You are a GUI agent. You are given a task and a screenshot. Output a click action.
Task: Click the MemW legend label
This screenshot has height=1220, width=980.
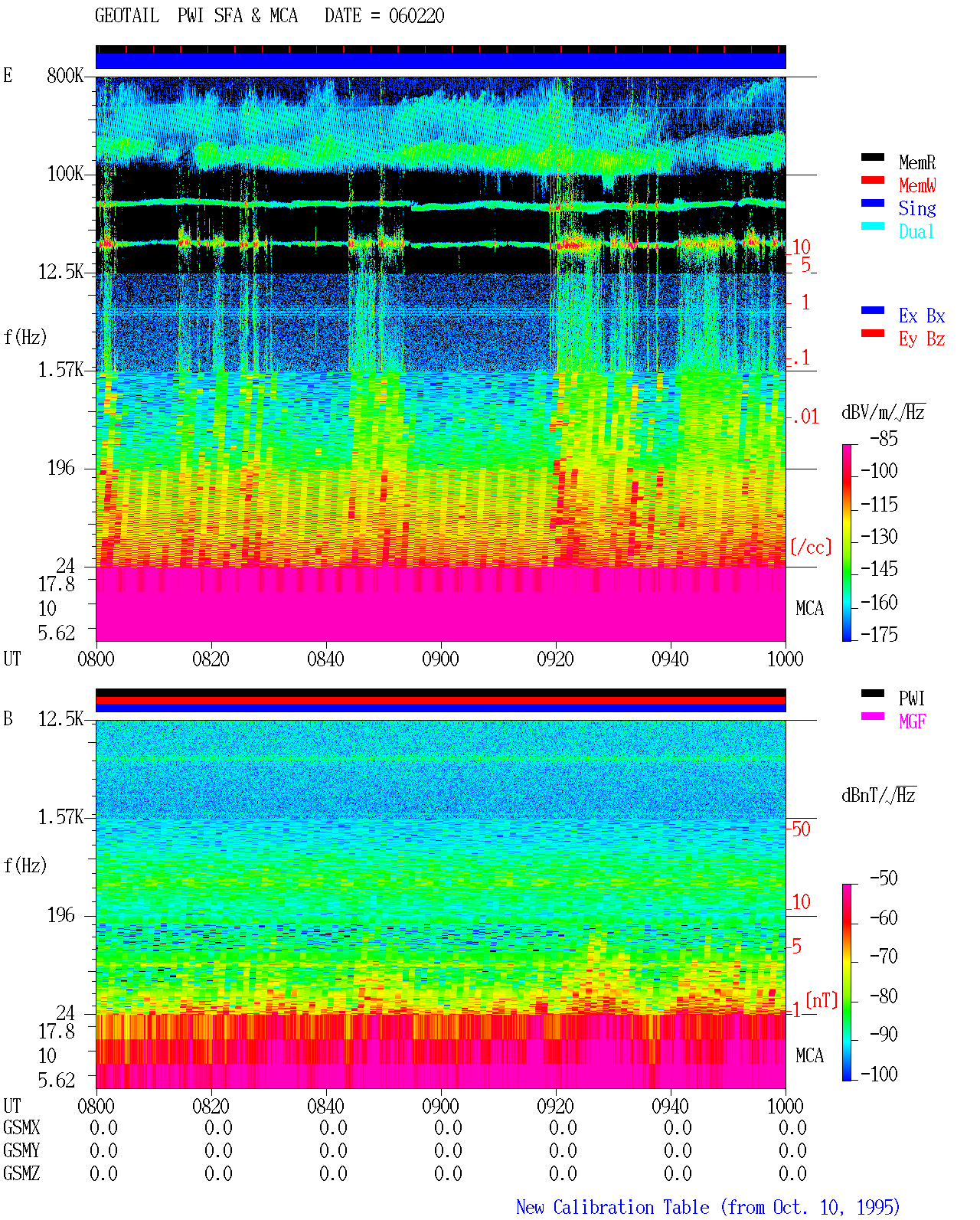click(917, 185)
